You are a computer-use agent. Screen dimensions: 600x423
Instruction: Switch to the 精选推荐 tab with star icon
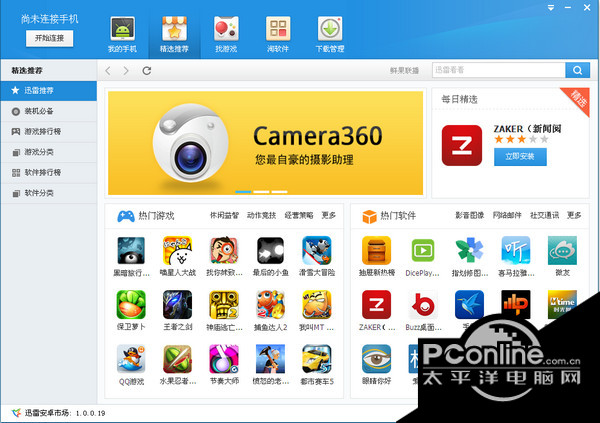pyautogui.click(x=174, y=34)
